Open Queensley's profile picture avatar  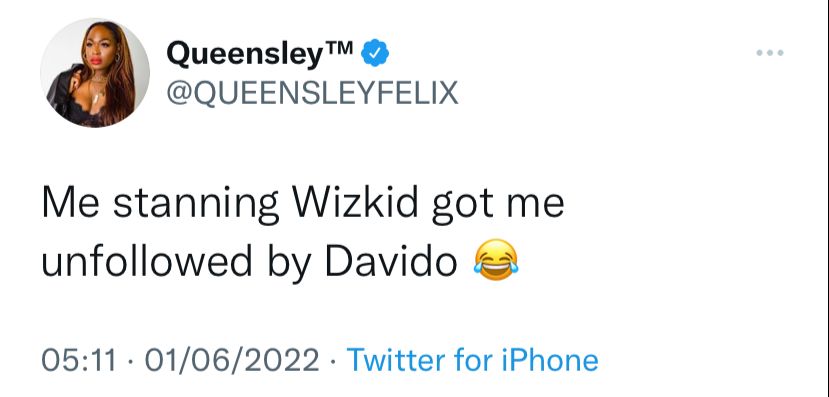95,73
